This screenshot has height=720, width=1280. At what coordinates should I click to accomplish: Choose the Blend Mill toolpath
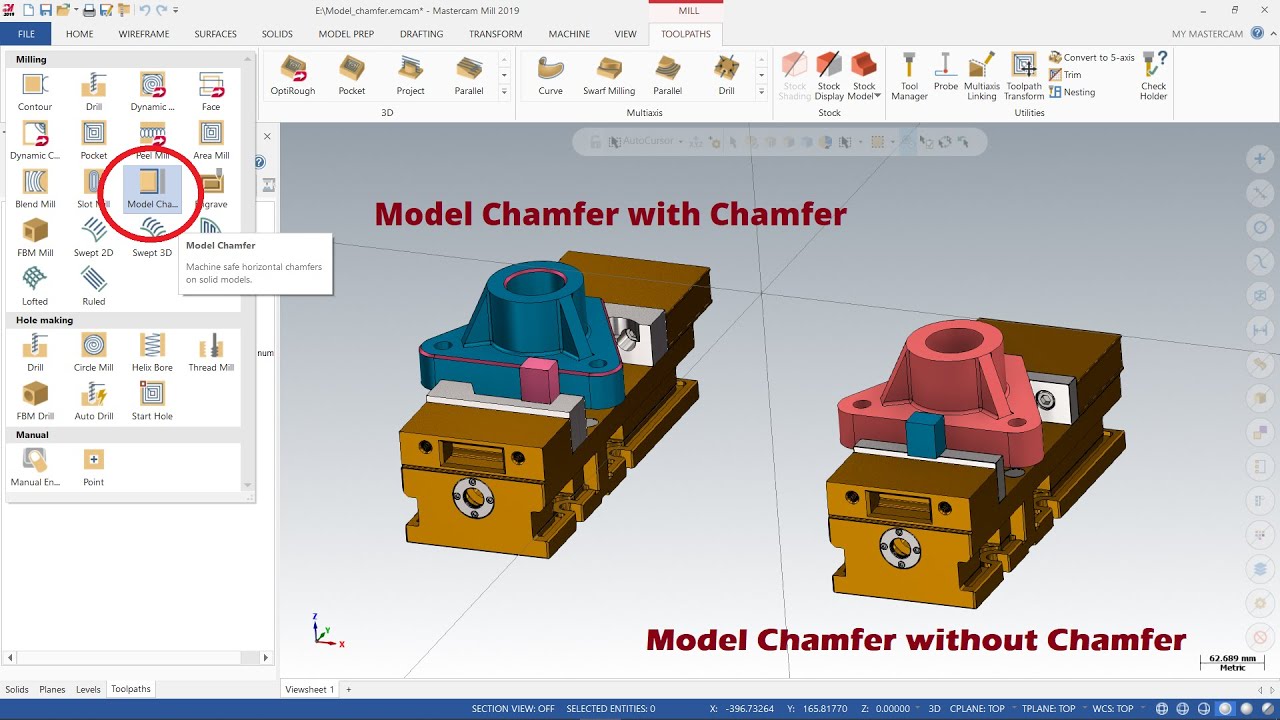pos(35,189)
